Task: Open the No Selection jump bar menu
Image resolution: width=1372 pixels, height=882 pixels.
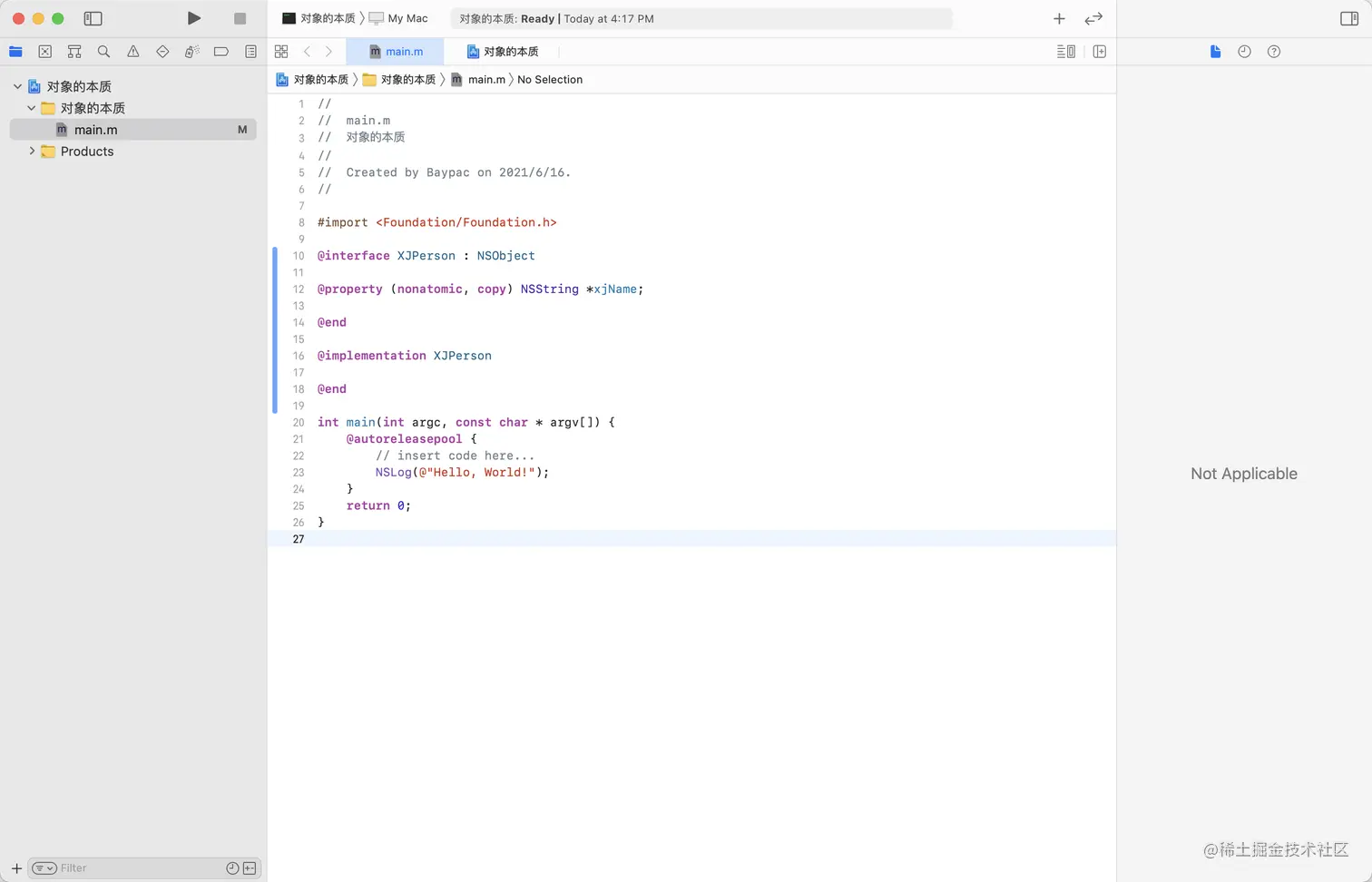Action: coord(550,80)
